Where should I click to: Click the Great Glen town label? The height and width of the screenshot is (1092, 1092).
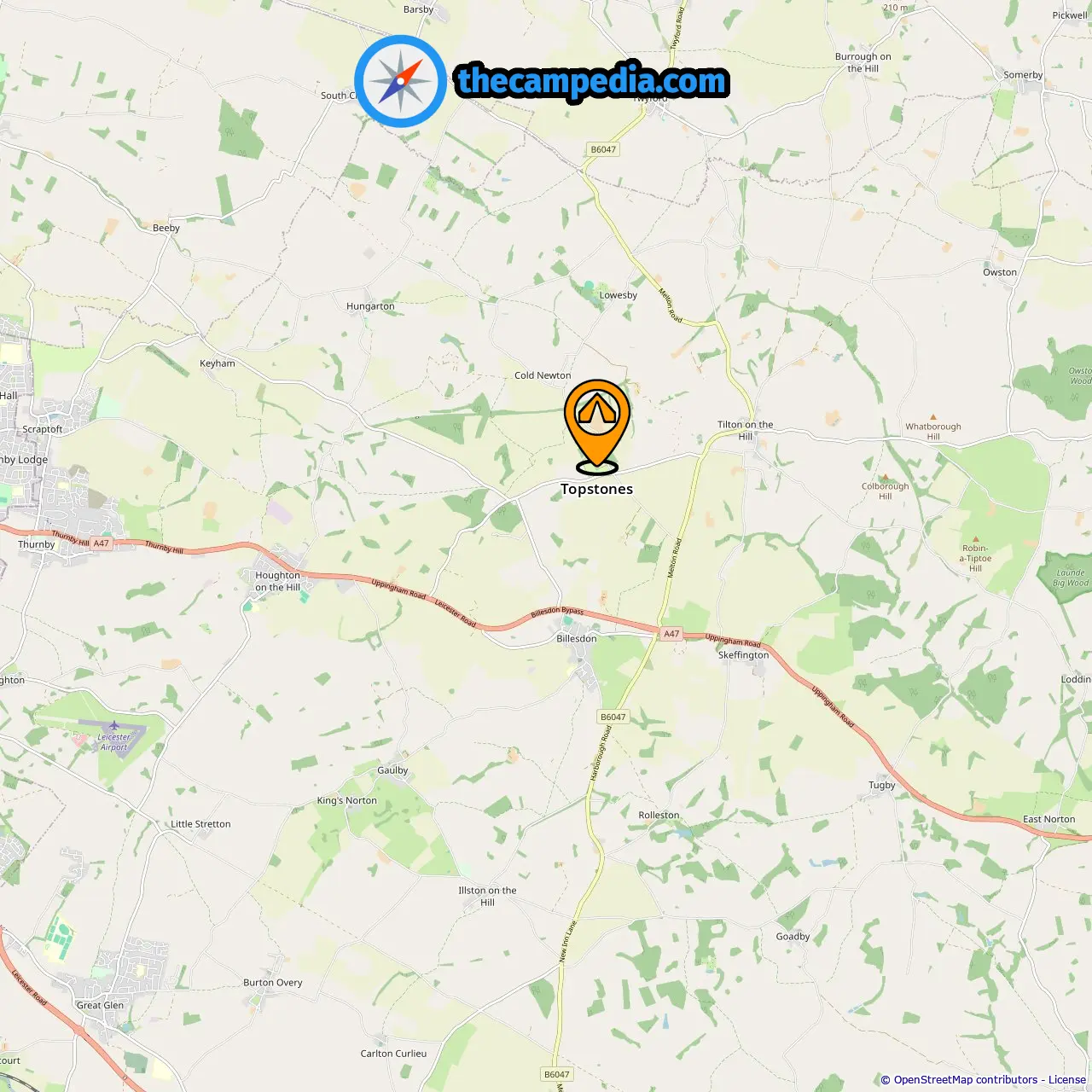[x=101, y=1005]
